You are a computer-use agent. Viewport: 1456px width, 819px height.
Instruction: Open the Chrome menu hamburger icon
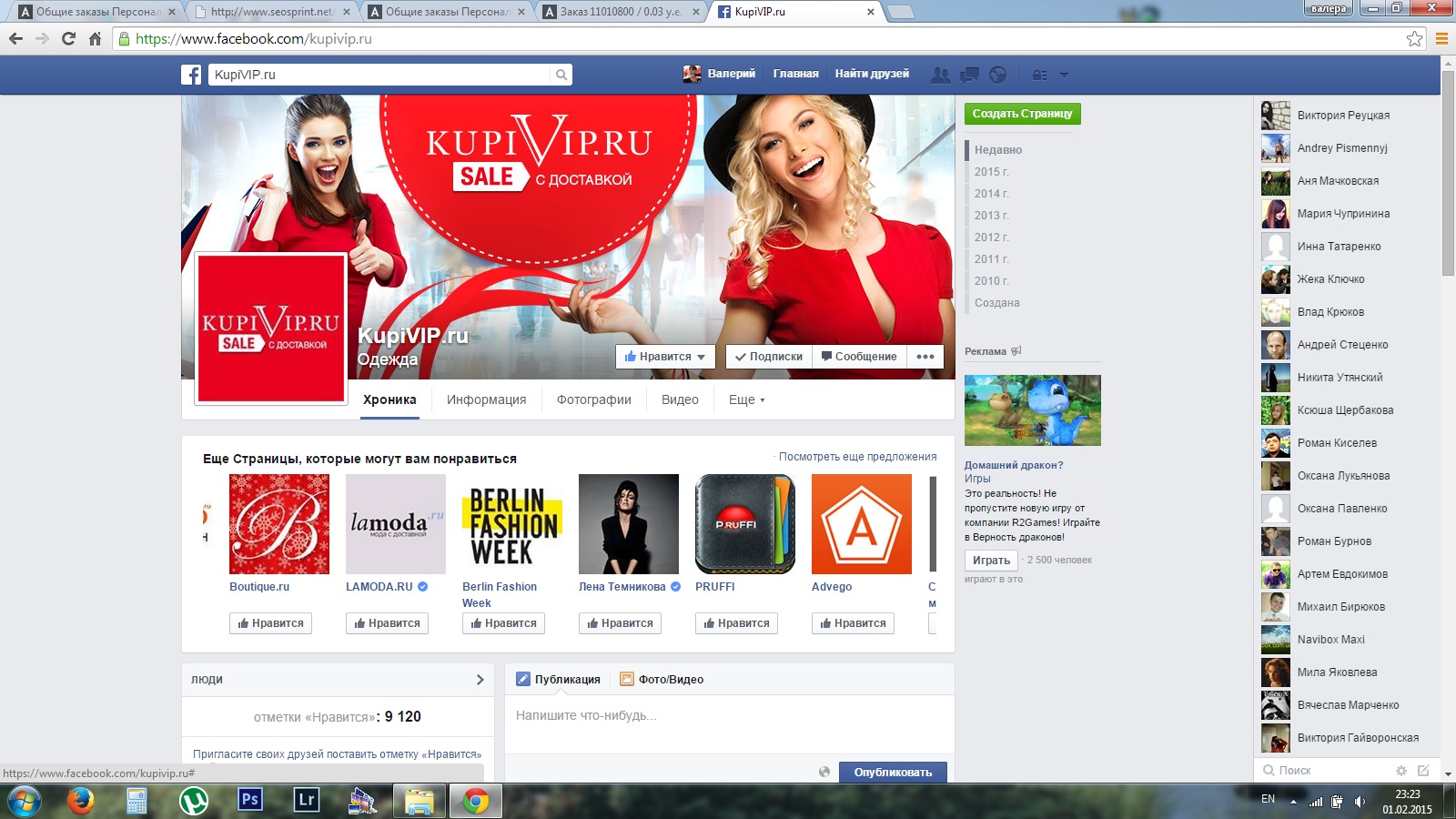[x=1441, y=39]
